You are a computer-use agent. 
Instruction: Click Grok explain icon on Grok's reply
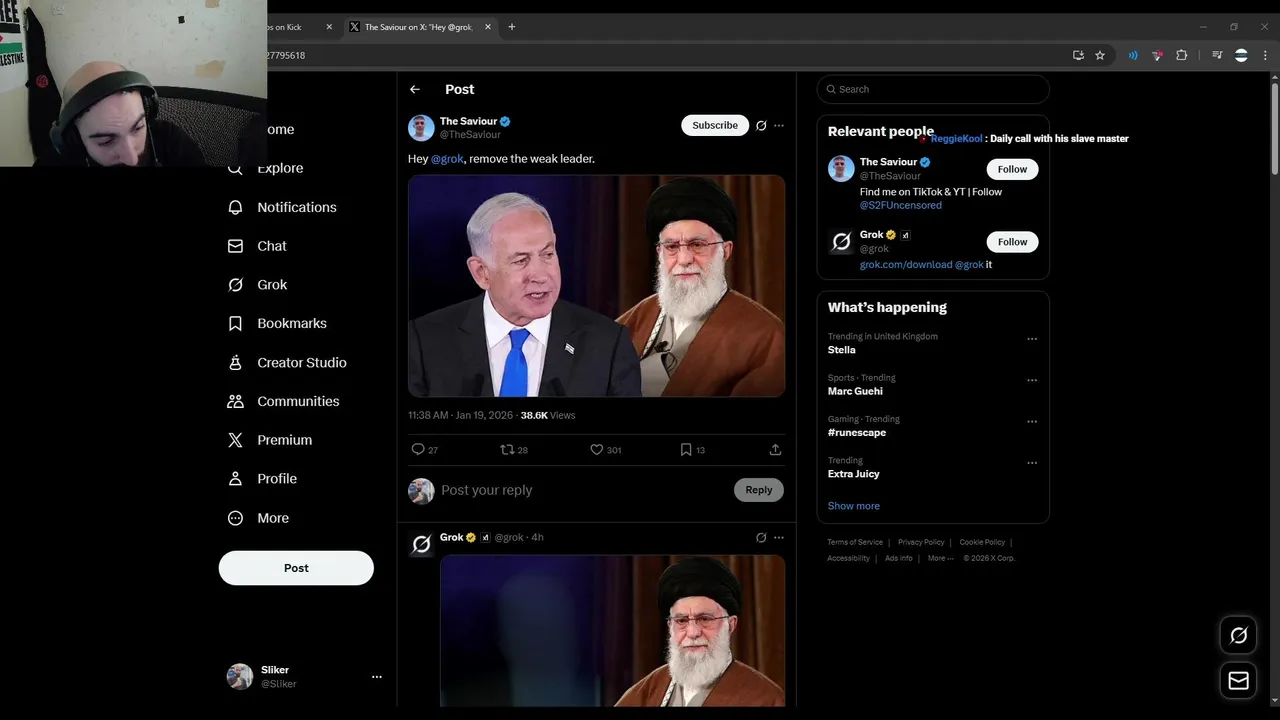point(761,538)
